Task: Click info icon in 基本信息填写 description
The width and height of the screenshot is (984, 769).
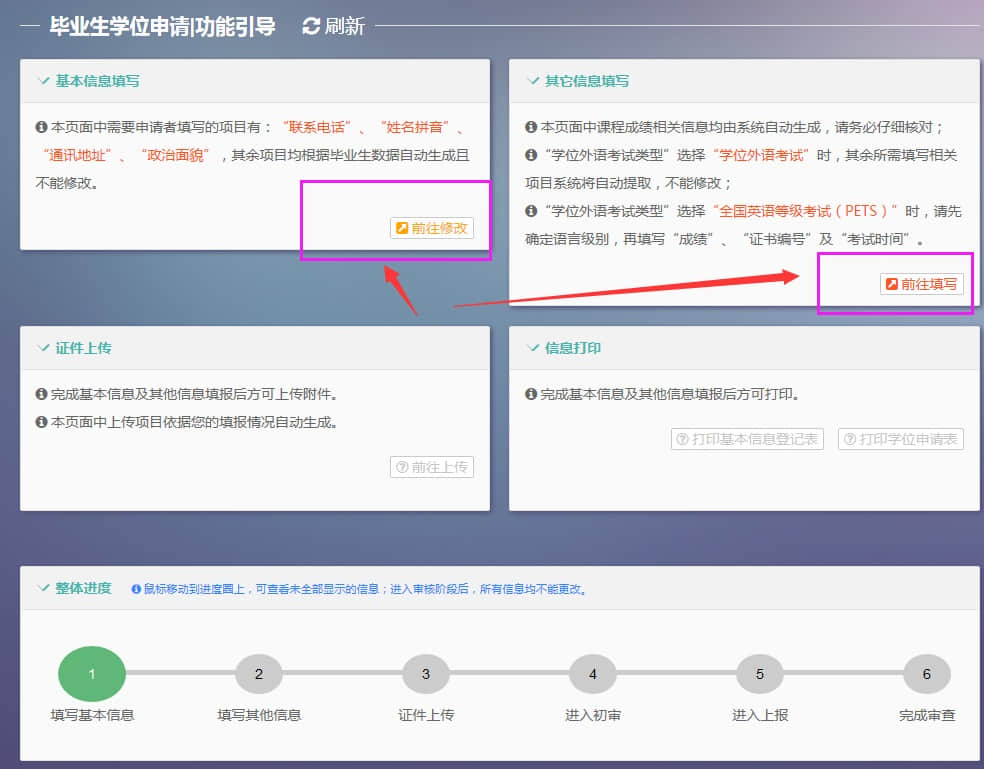Action: (x=41, y=128)
